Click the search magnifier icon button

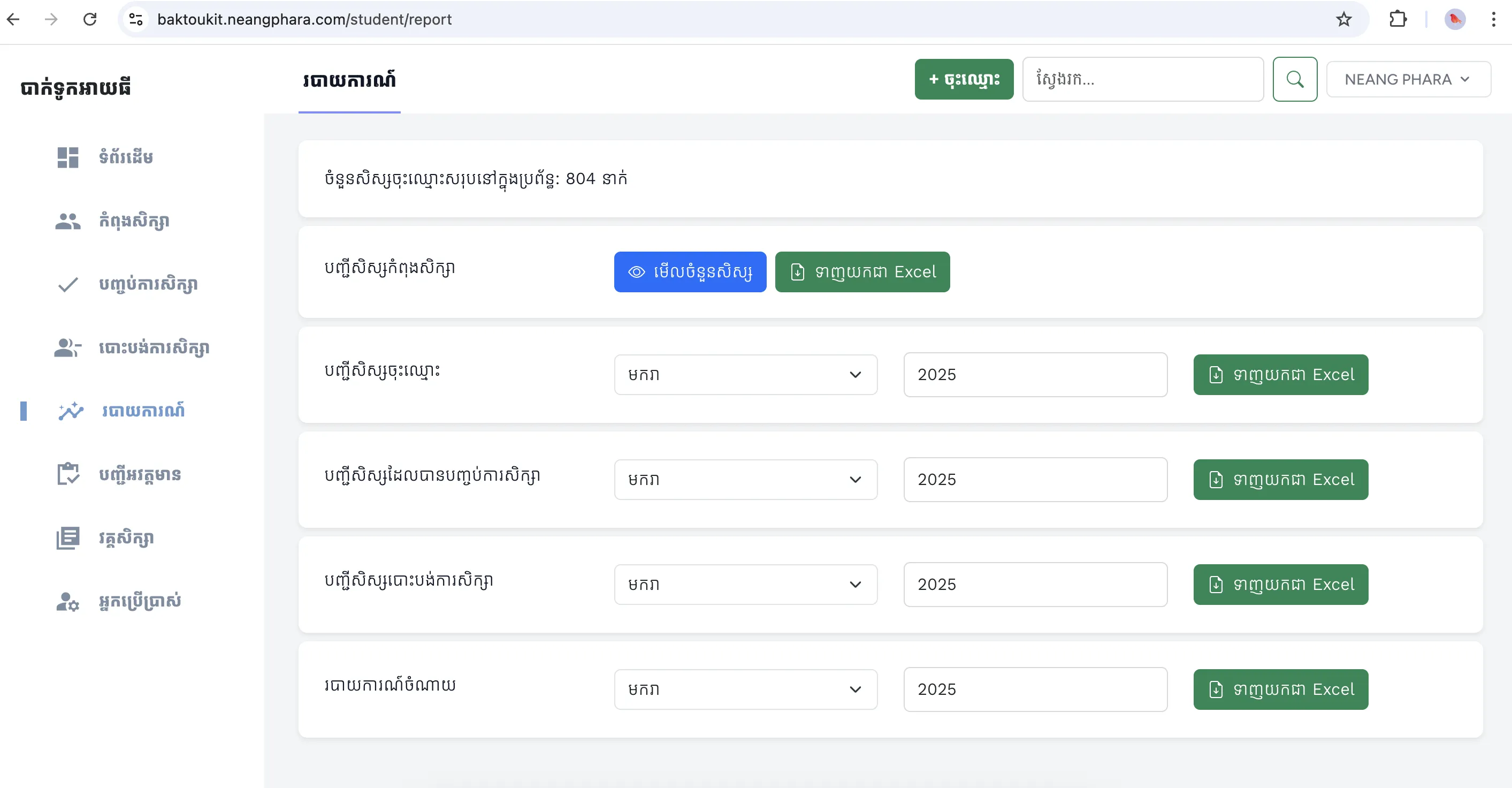coord(1294,79)
